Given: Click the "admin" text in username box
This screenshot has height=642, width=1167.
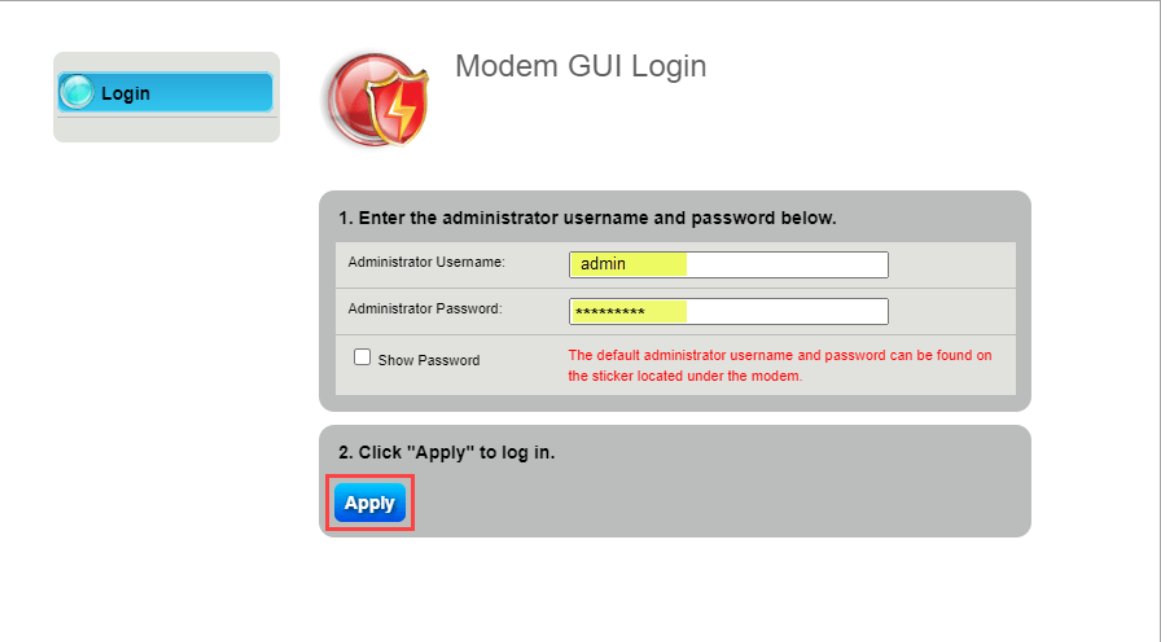Looking at the screenshot, I should coord(603,264).
